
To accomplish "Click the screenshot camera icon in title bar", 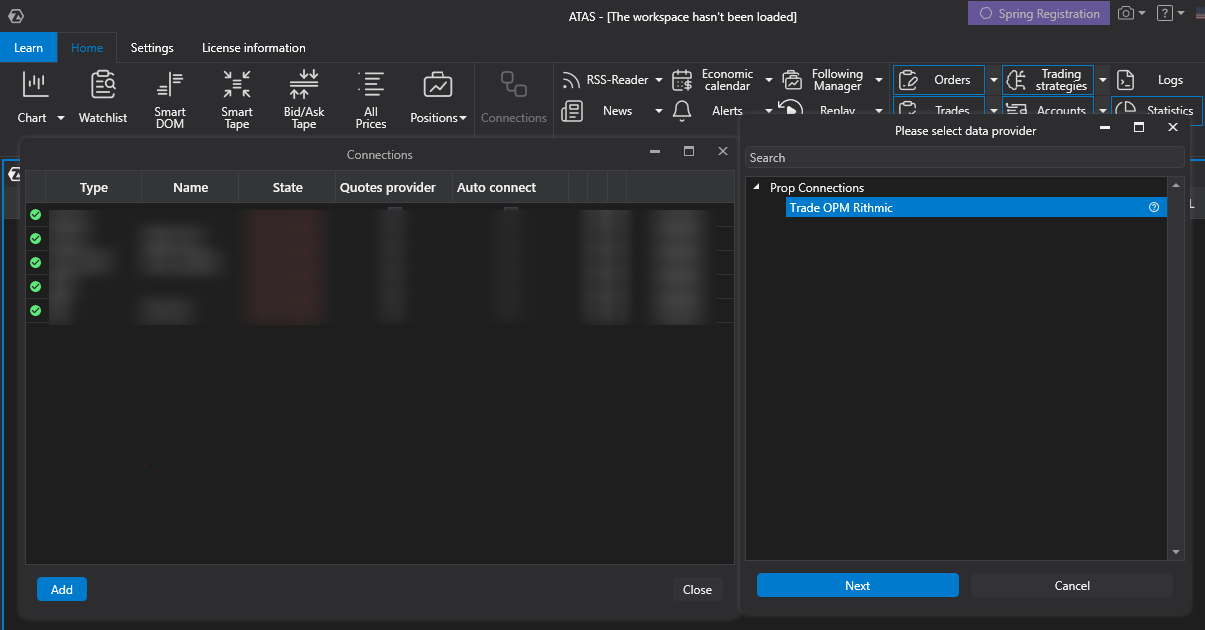I will coord(1127,13).
